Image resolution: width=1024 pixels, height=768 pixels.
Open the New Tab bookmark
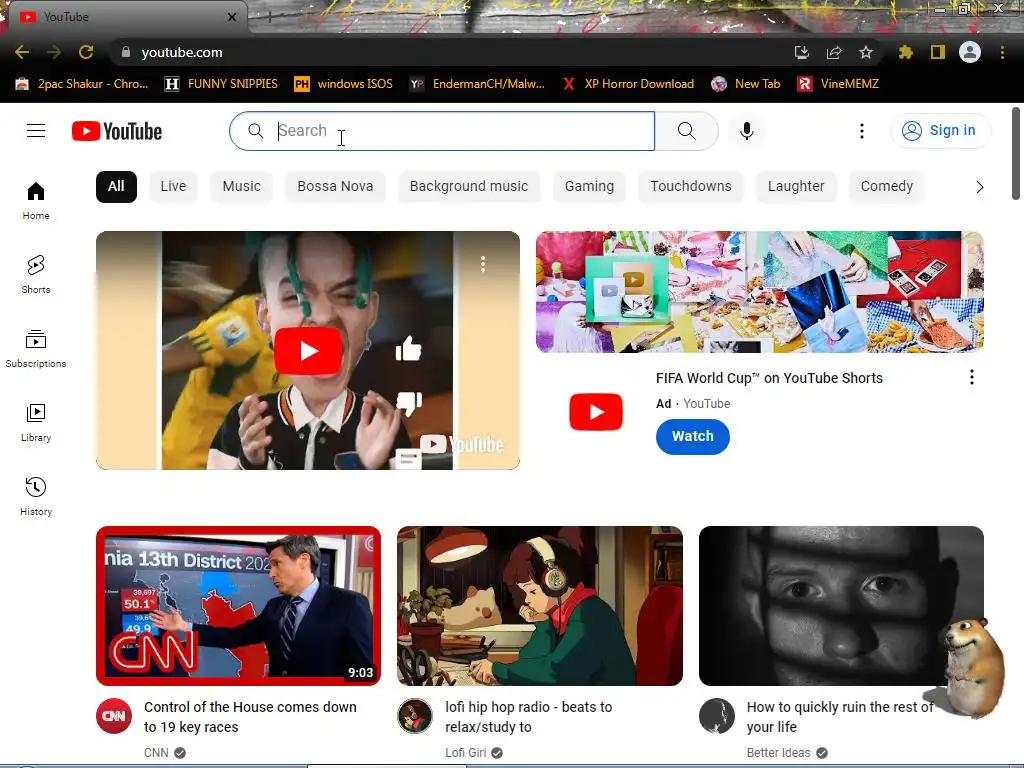point(746,84)
